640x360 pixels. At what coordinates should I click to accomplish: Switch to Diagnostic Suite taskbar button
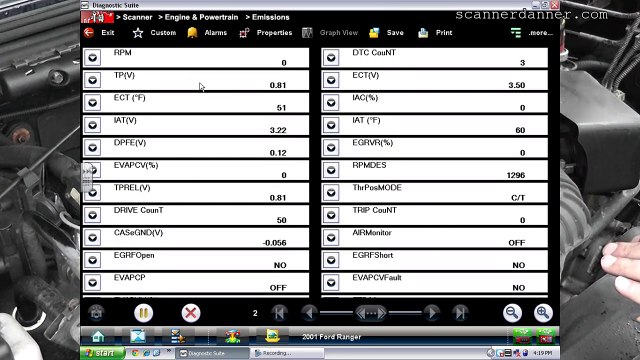point(212,353)
